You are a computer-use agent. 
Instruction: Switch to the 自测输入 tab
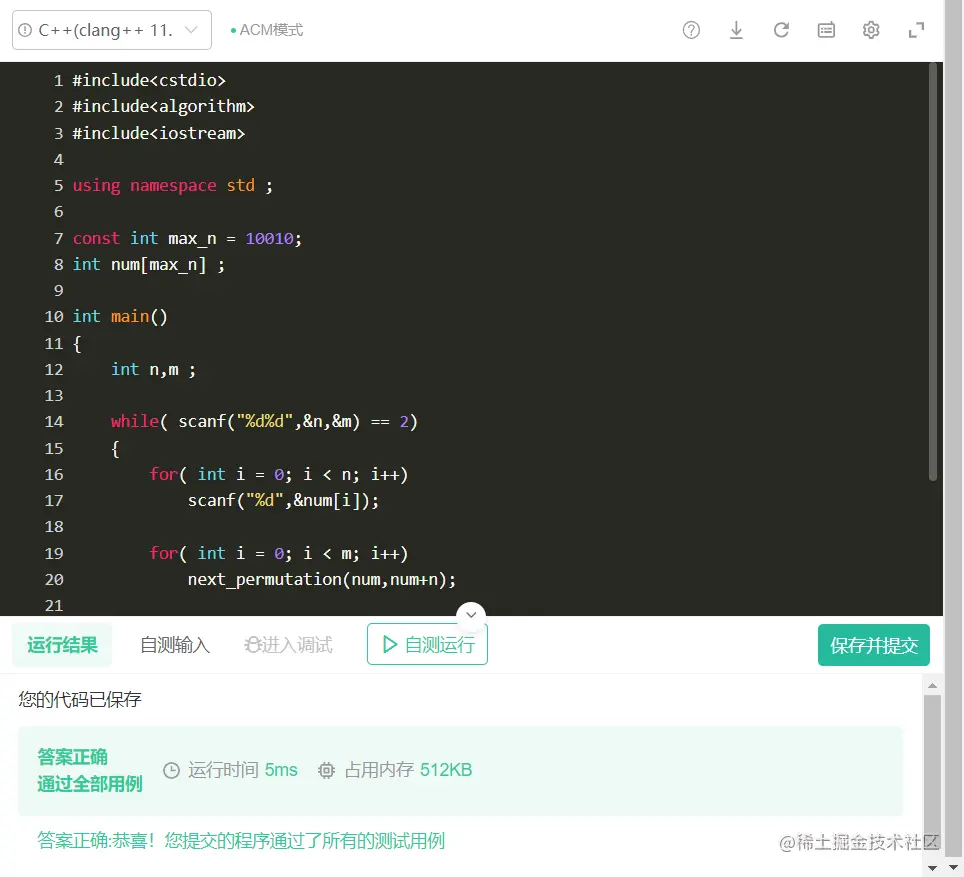click(175, 645)
